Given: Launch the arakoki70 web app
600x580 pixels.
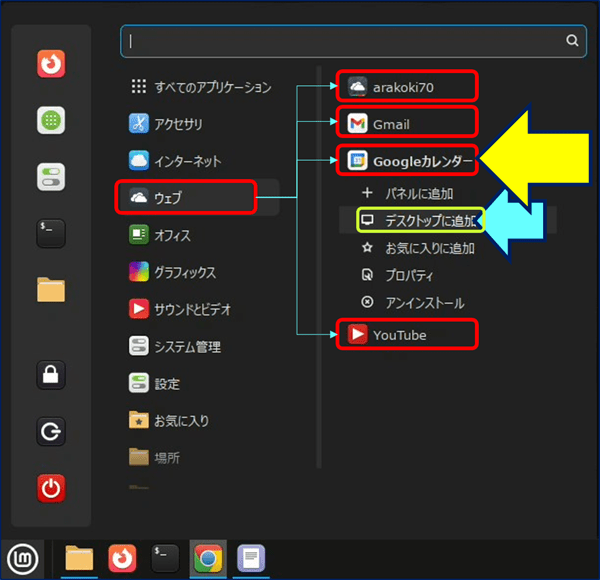Looking at the screenshot, I should 407,86.
